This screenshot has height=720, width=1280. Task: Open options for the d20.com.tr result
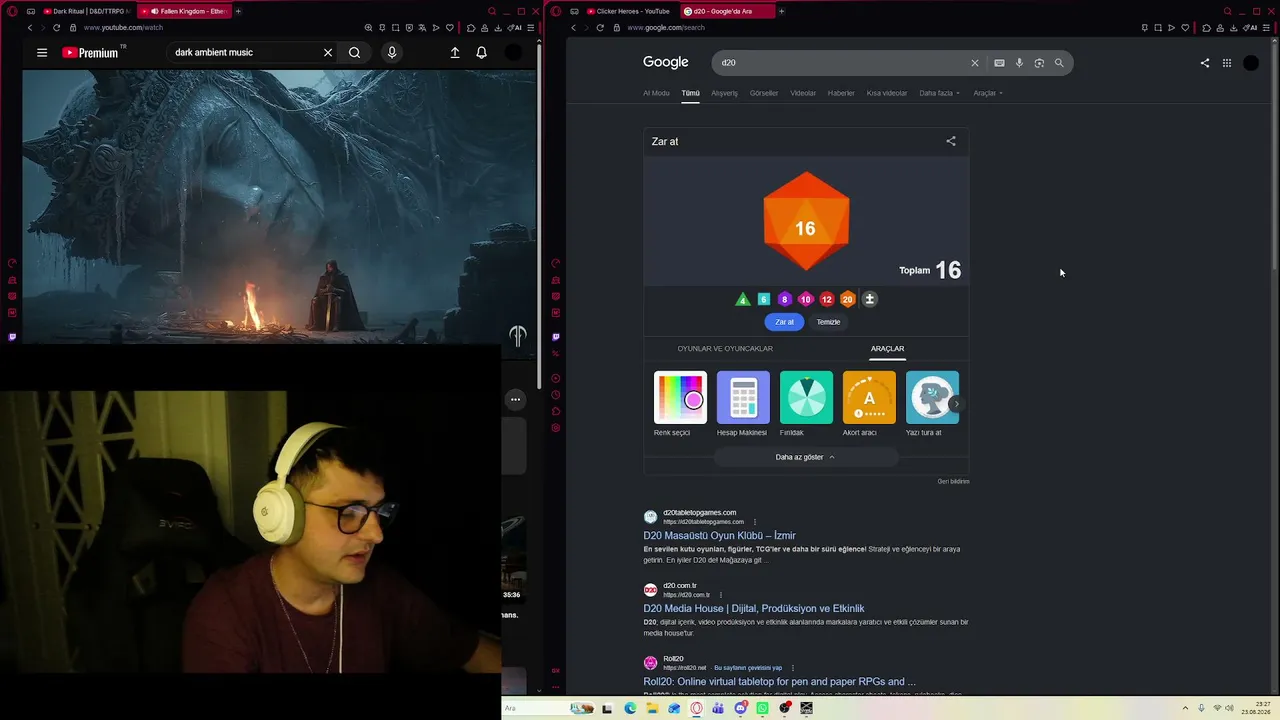click(720, 595)
